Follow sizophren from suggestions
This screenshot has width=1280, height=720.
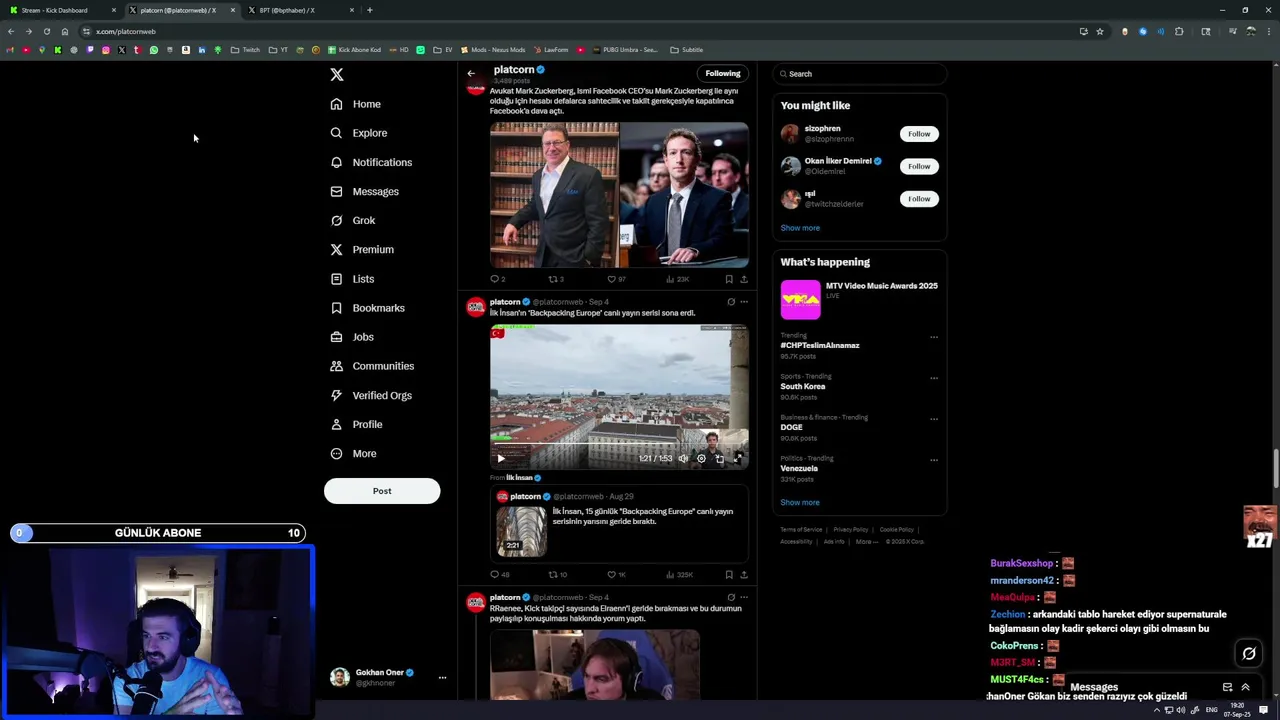tap(919, 134)
